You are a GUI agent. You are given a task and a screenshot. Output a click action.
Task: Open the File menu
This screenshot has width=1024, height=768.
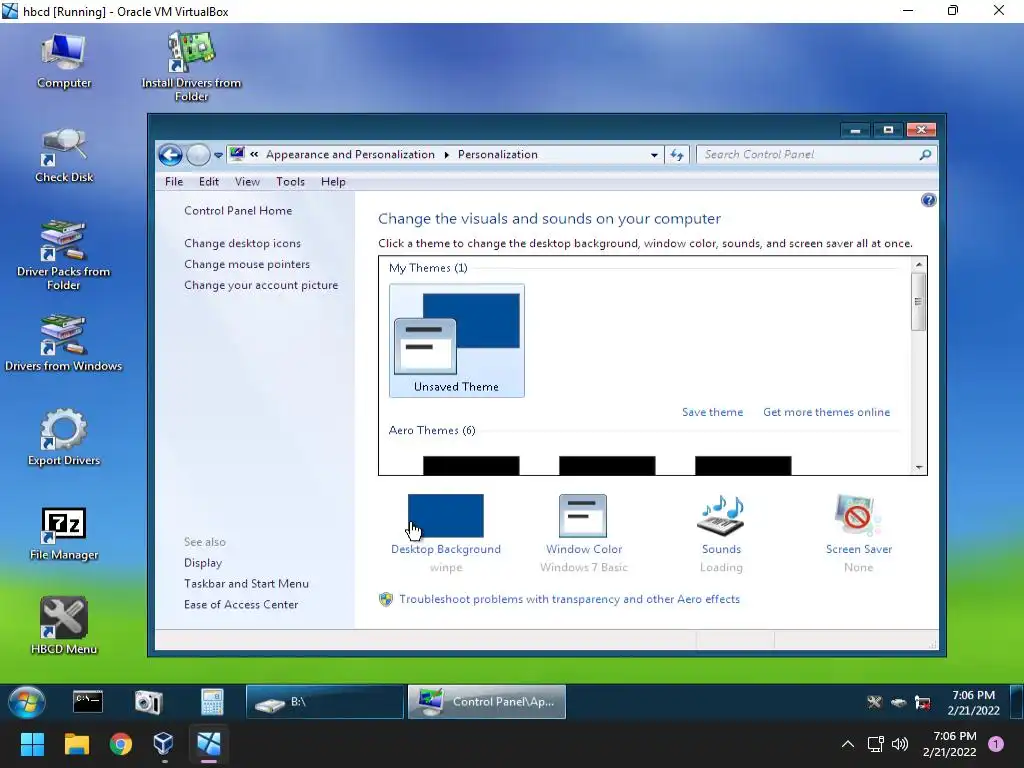click(174, 182)
